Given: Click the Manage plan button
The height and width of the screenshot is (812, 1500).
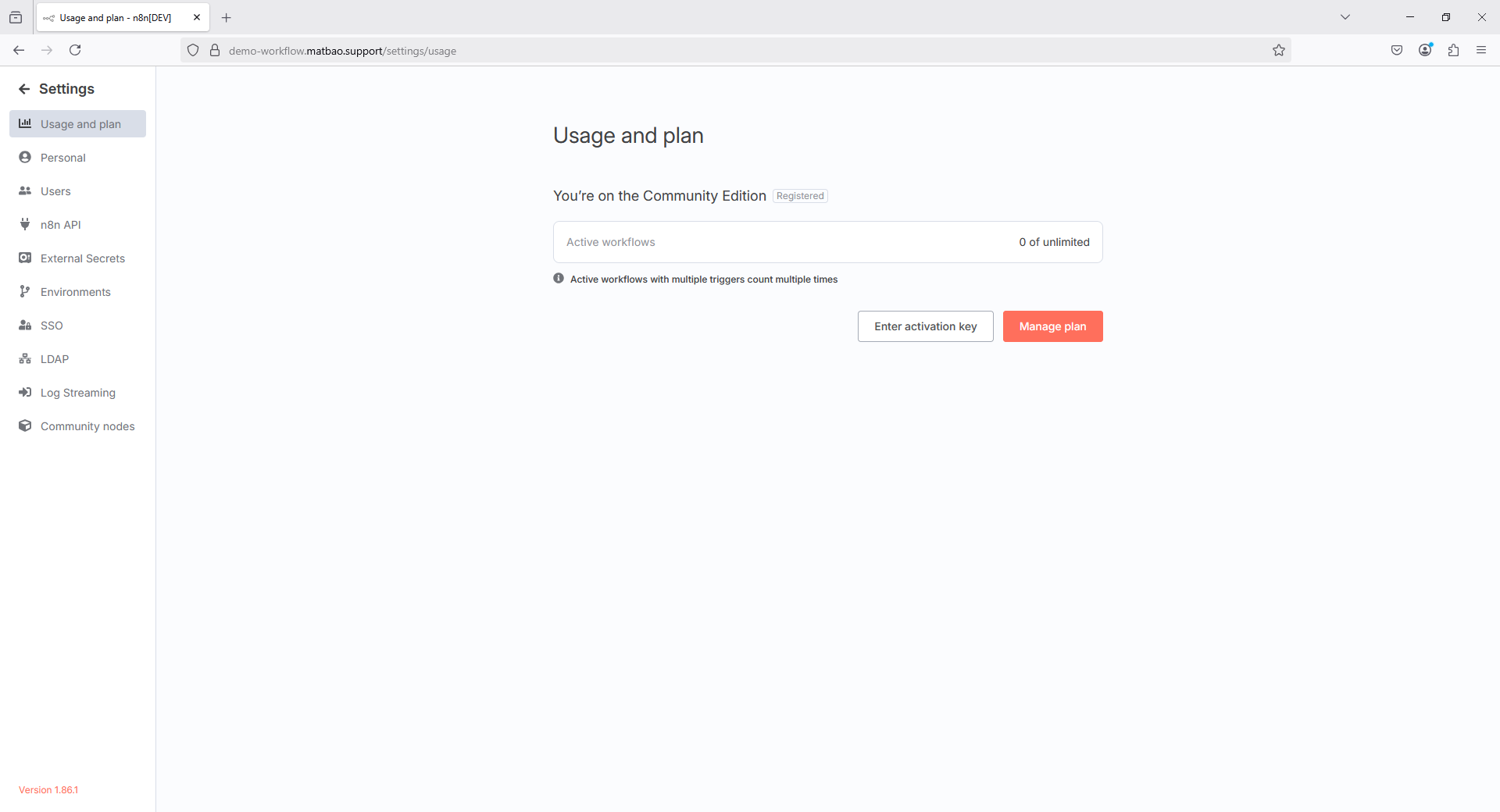Looking at the screenshot, I should point(1052,326).
